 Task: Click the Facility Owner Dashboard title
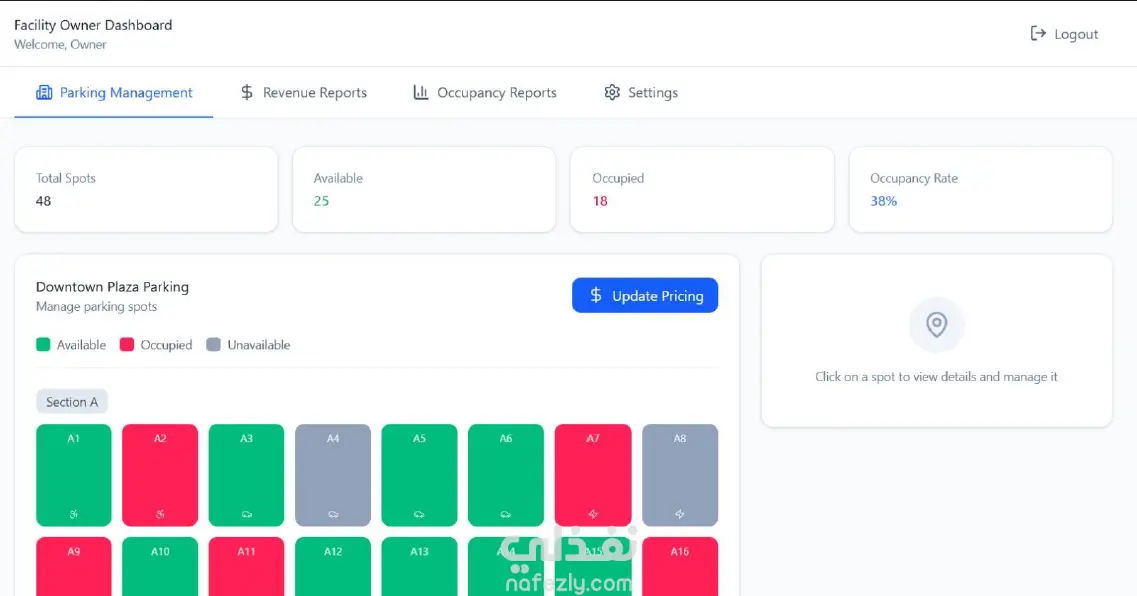(93, 25)
